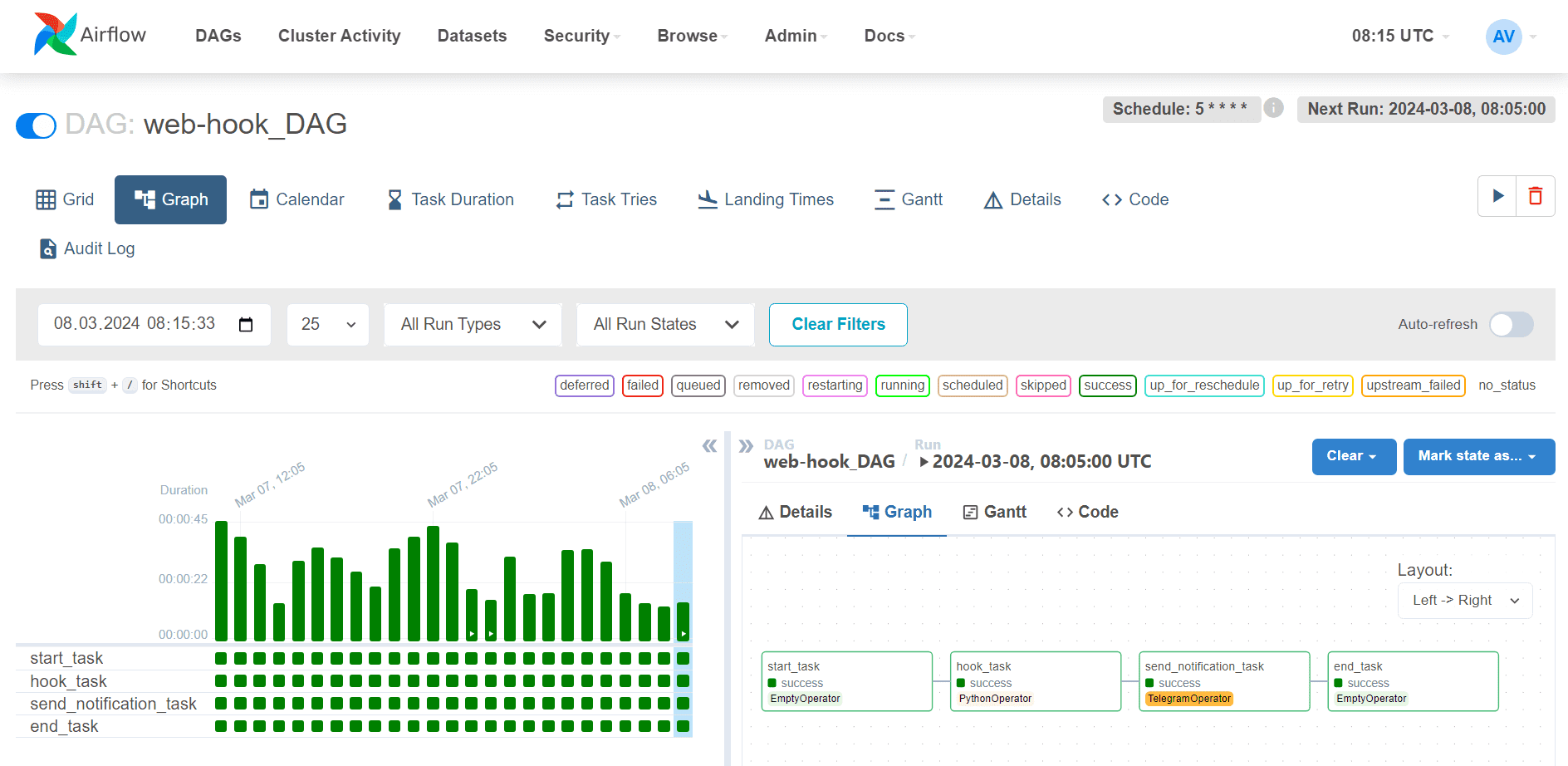This screenshot has height=766, width=1568.
Task: Switch to the Gantt tab in run panel
Action: click(995, 512)
